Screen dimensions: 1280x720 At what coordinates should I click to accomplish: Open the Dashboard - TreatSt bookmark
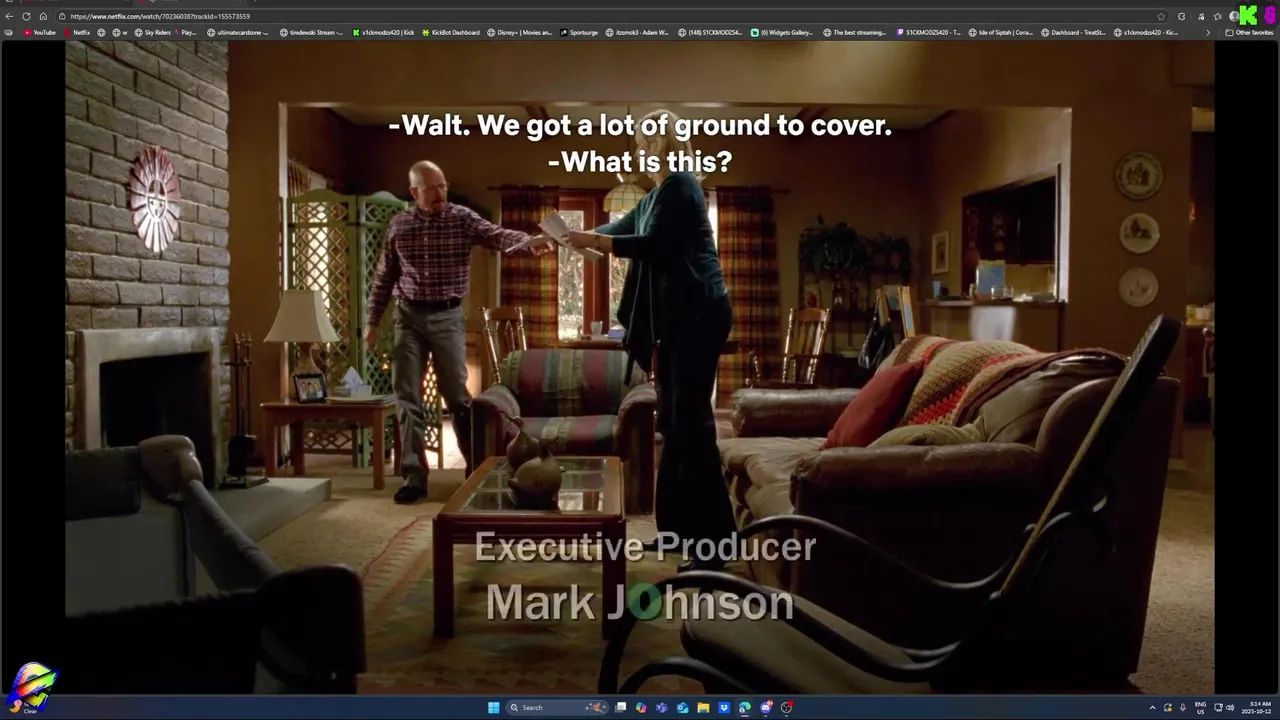(x=1073, y=32)
